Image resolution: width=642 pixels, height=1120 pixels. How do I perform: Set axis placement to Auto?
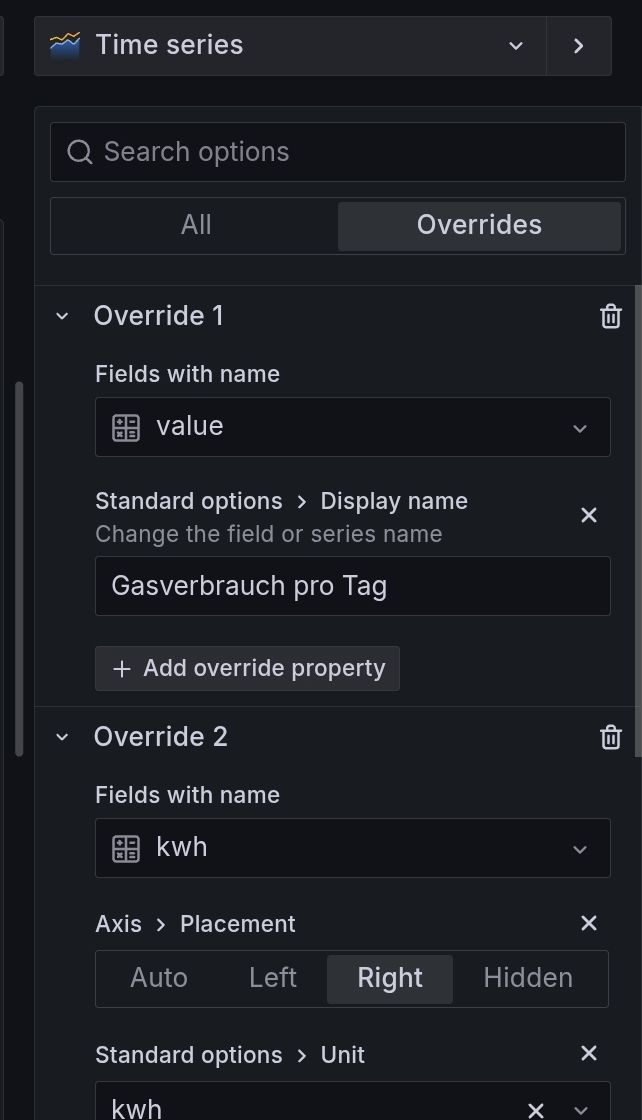pyautogui.click(x=159, y=978)
